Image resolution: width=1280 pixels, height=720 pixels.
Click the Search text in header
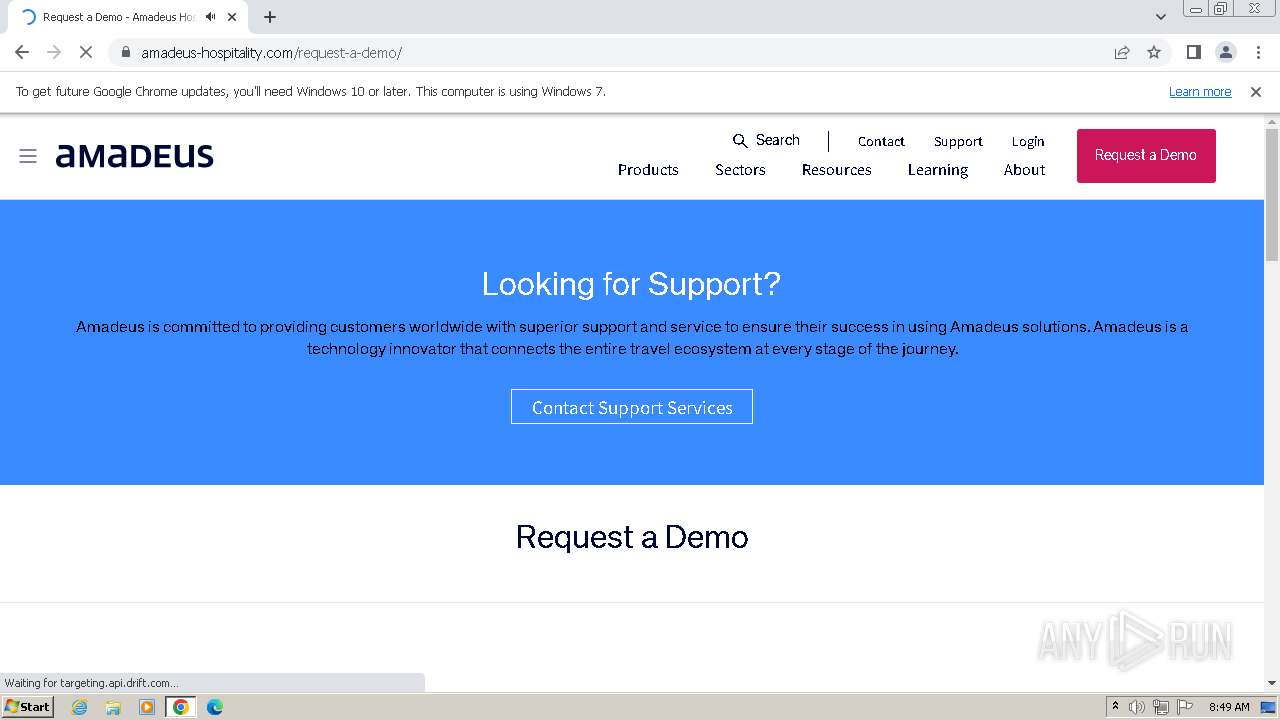pos(778,141)
